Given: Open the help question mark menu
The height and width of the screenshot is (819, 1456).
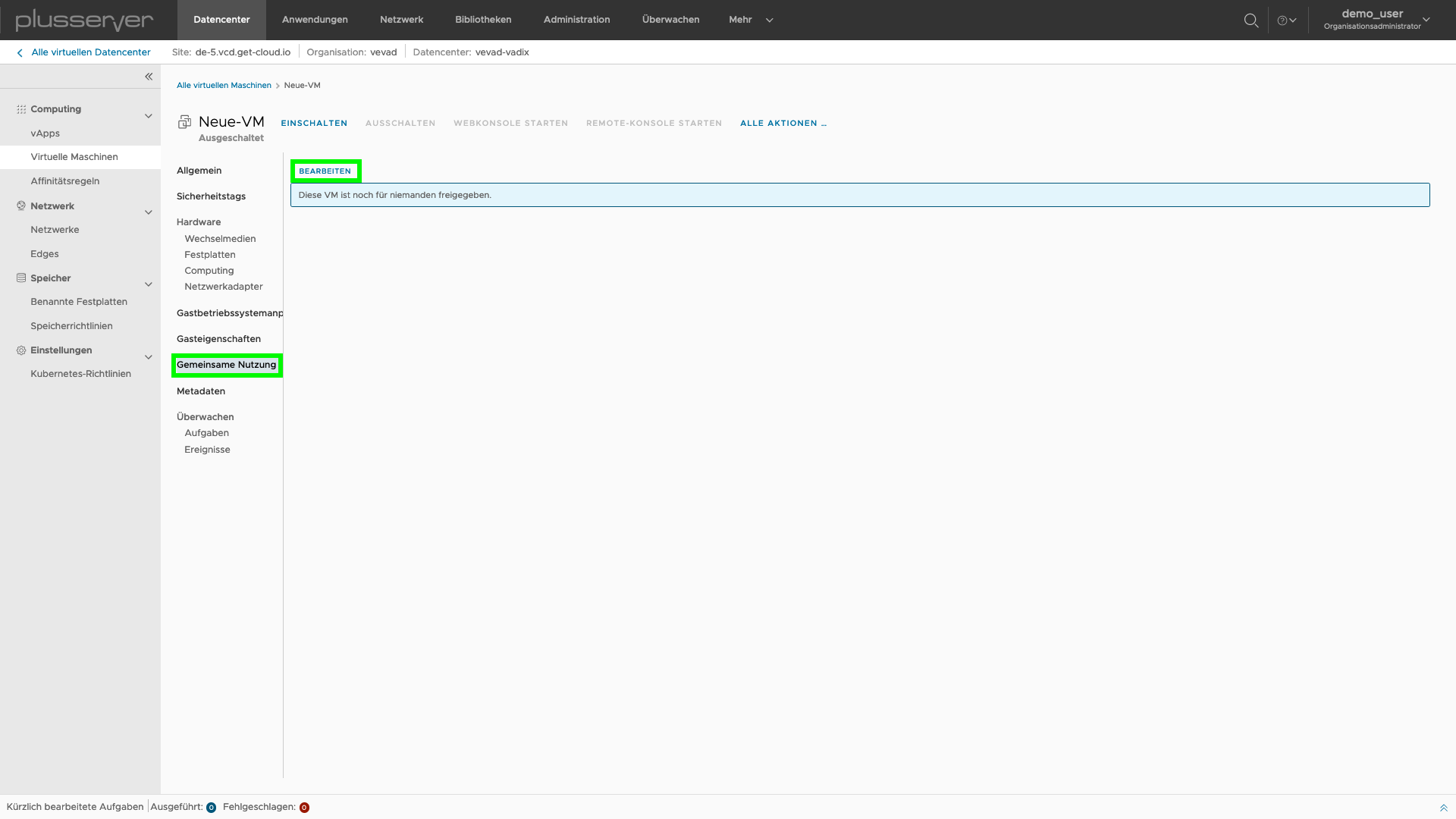Looking at the screenshot, I should click(x=1287, y=20).
